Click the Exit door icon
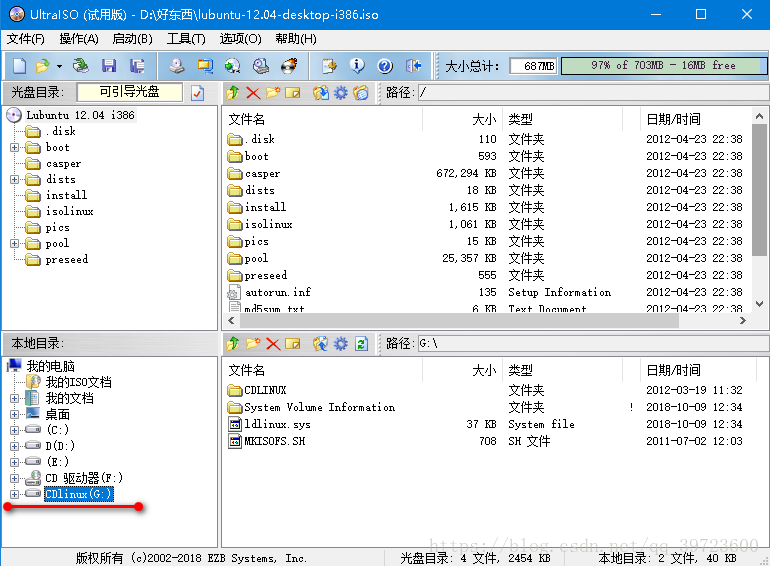The height and width of the screenshot is (566, 770). [x=413, y=66]
